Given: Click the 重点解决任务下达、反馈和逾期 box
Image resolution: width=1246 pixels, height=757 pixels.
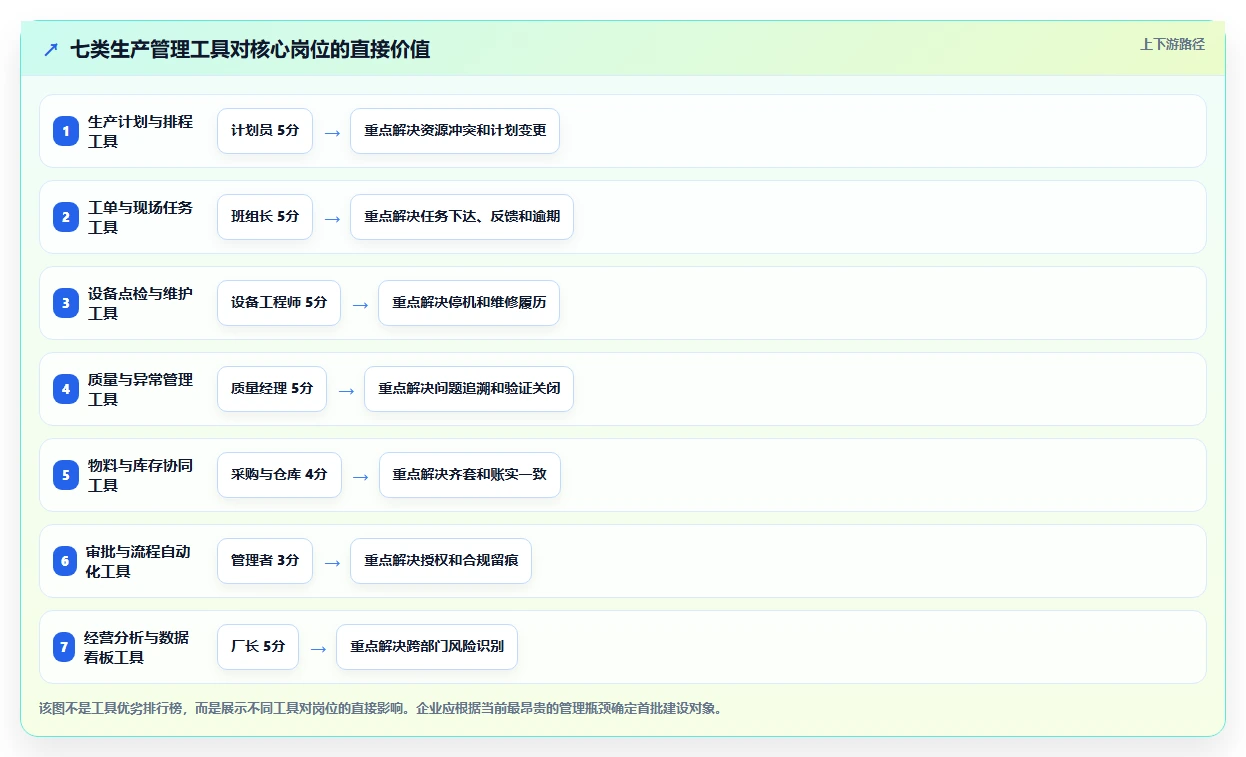Looking at the screenshot, I should pyautogui.click(x=462, y=217).
